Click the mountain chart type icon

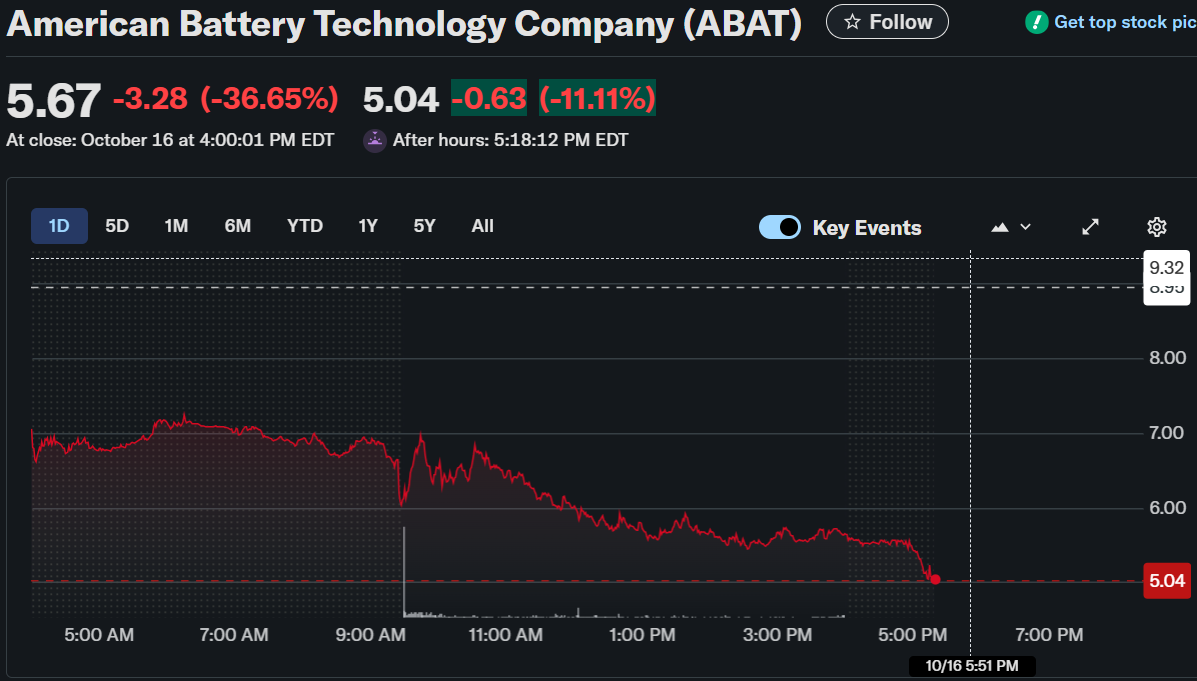[1000, 227]
